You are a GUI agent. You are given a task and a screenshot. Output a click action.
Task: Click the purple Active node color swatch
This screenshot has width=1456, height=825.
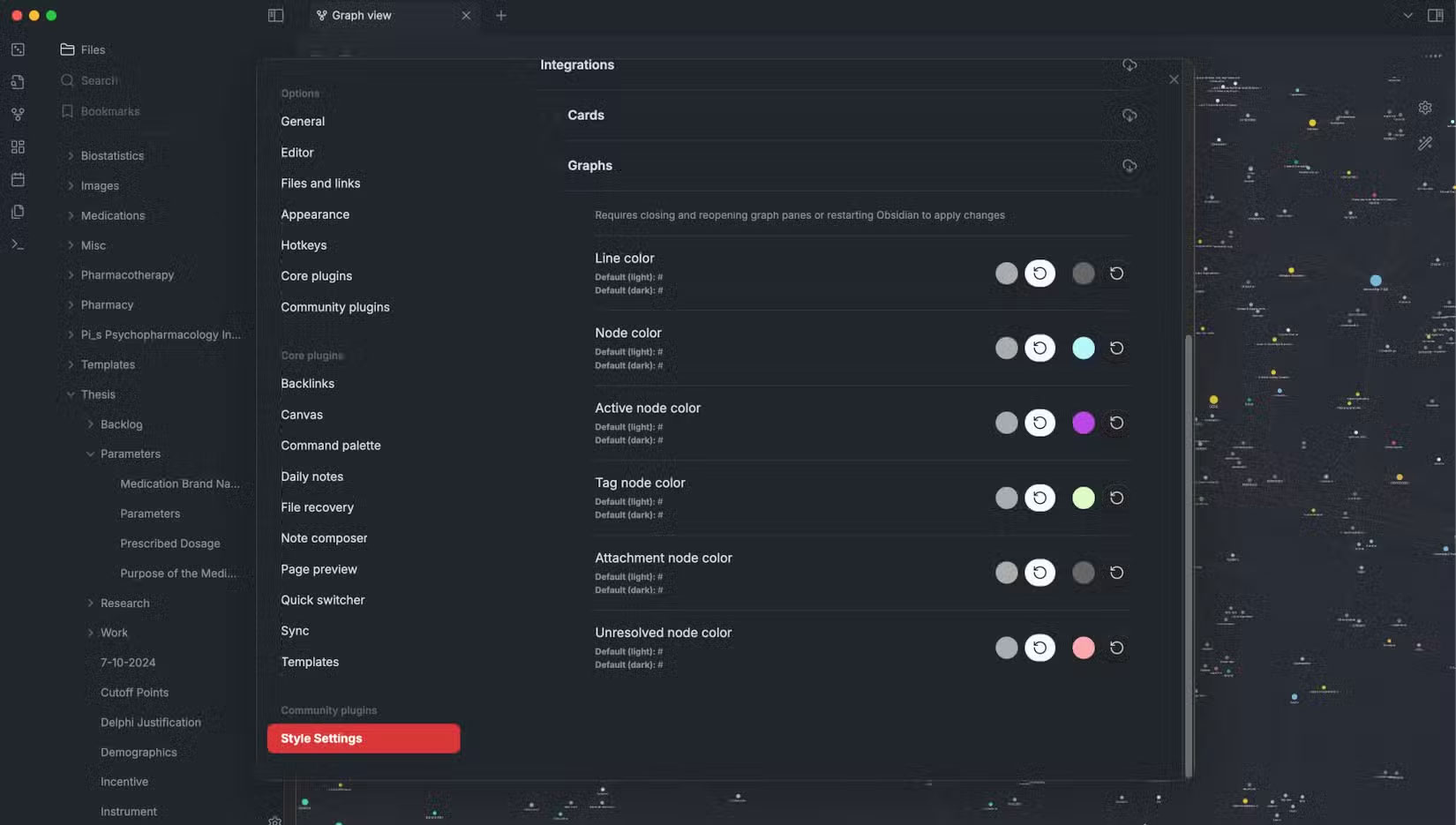click(1083, 423)
